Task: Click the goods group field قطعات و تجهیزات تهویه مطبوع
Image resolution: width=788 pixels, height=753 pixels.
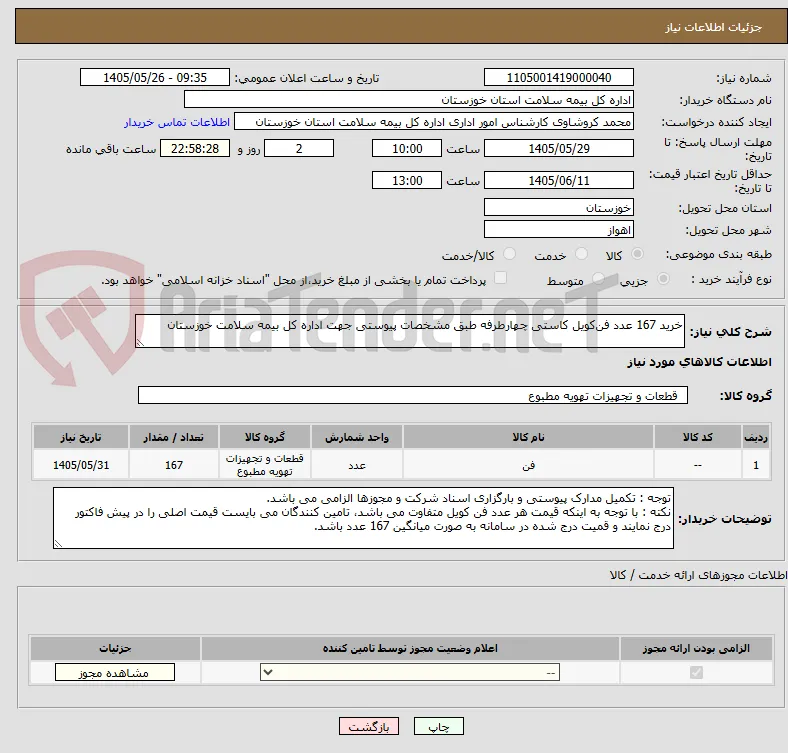Action: pos(413,396)
